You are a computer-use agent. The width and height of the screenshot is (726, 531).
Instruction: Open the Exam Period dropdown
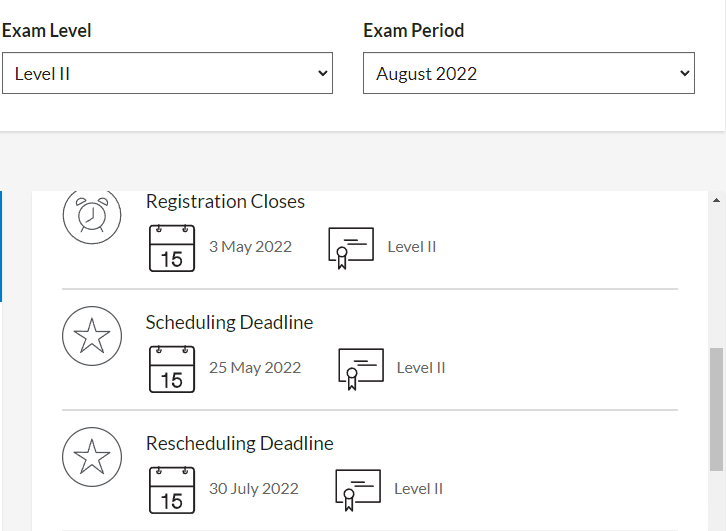pos(528,74)
